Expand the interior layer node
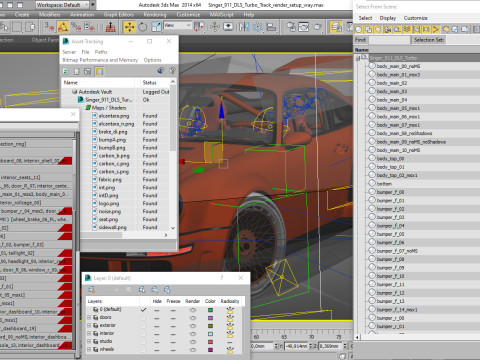The width and height of the screenshot is (480, 360). pos(89,333)
